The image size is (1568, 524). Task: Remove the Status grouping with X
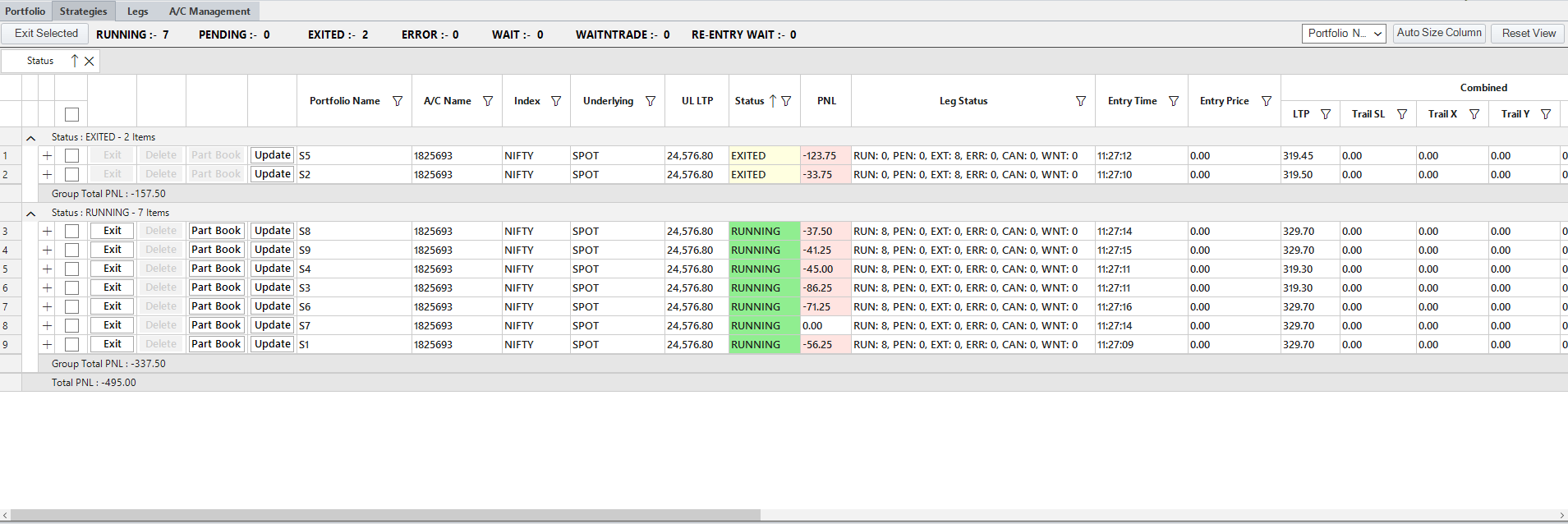pyautogui.click(x=90, y=61)
